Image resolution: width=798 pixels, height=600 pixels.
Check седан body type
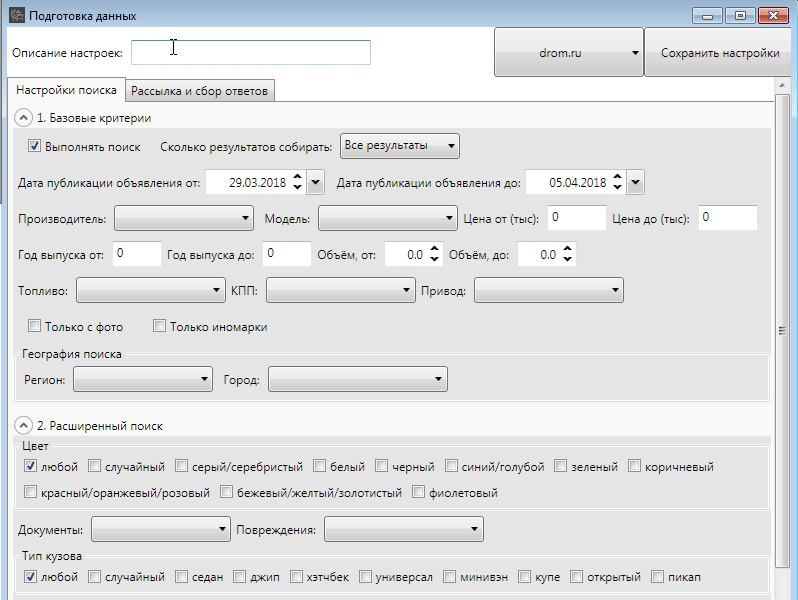point(181,576)
